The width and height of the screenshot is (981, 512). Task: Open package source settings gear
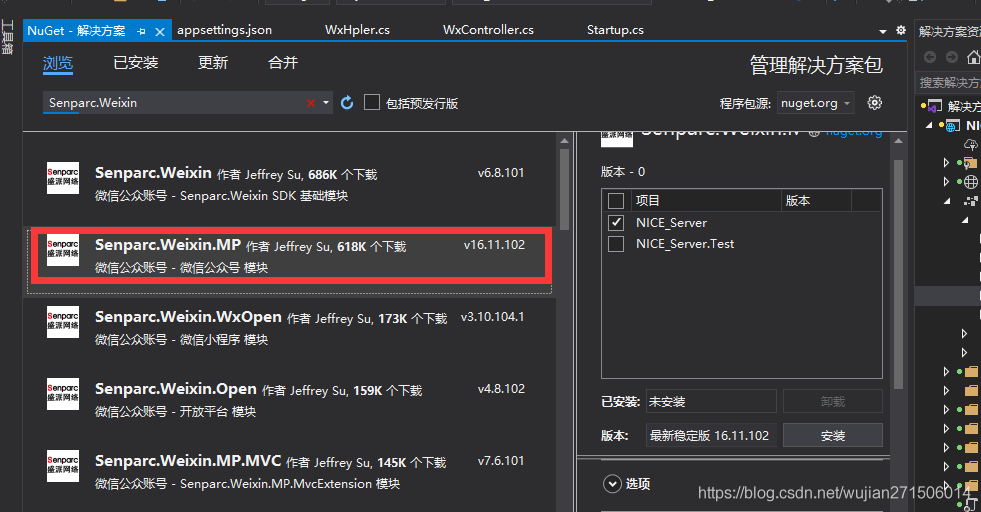pyautogui.click(x=875, y=103)
